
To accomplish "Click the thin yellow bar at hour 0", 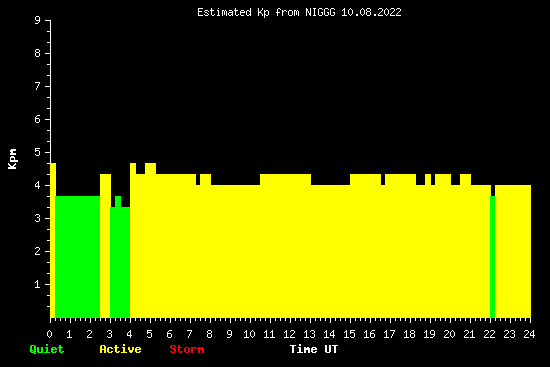I will click(53, 240).
